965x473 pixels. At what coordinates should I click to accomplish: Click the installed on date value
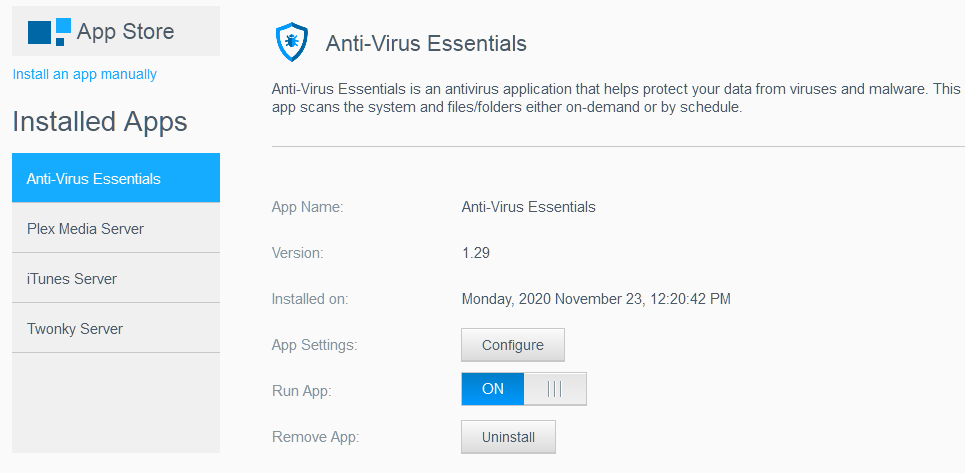coord(596,300)
